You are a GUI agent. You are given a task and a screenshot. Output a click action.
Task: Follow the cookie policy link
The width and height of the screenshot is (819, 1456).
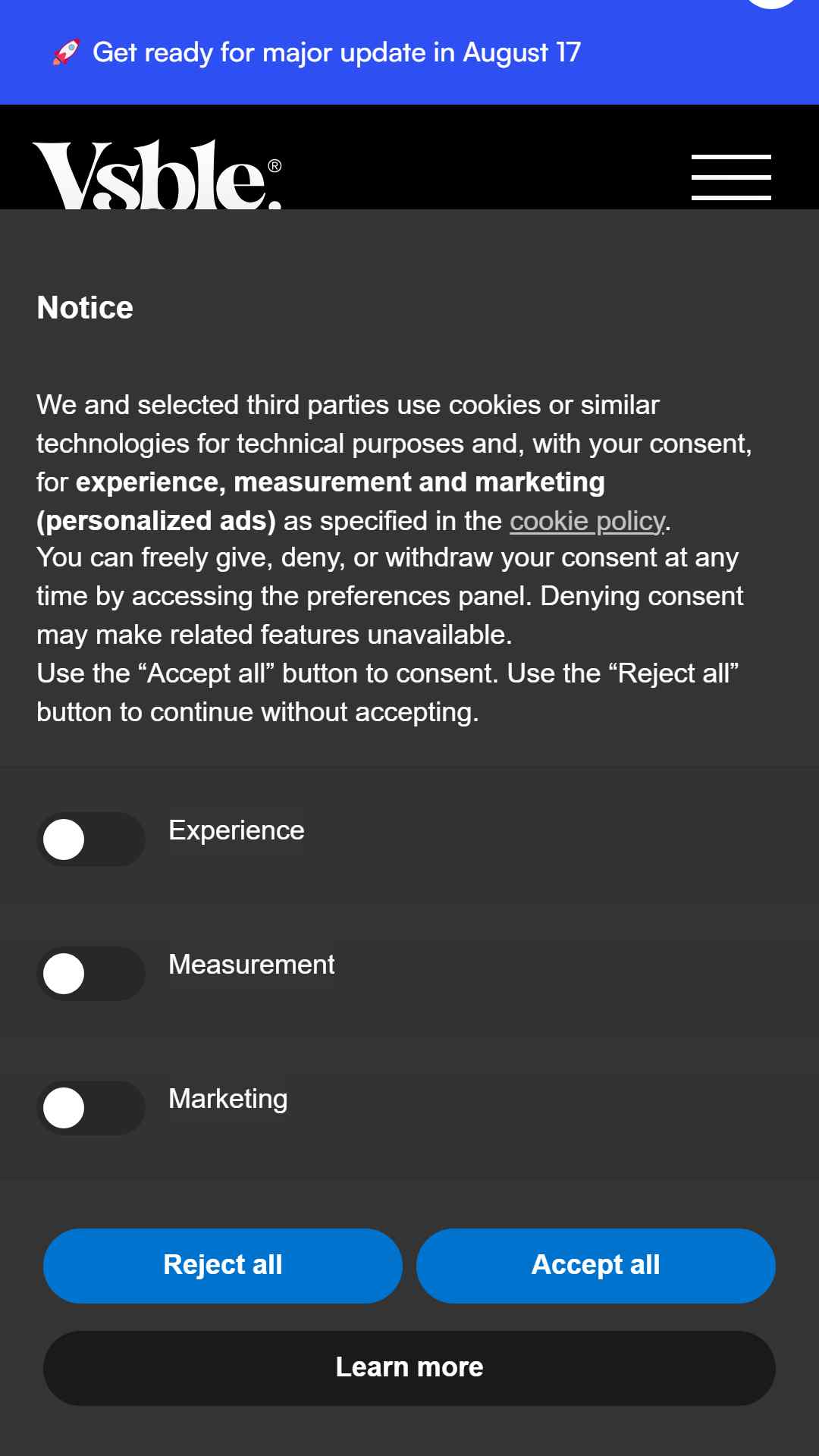[x=588, y=521]
